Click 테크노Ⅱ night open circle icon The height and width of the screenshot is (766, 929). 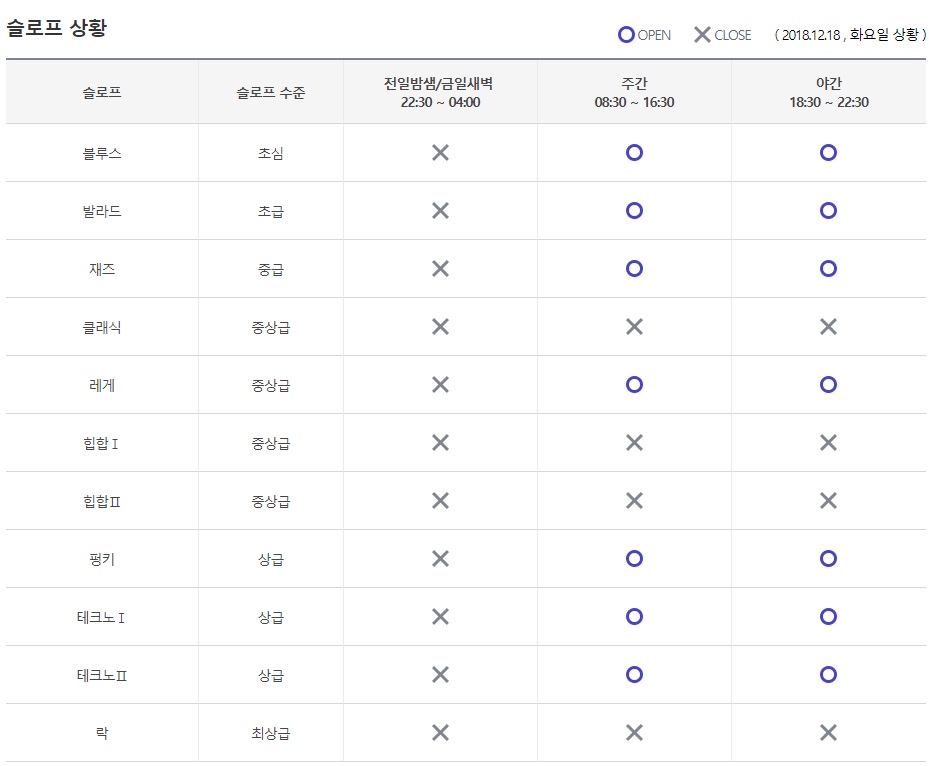pyautogui.click(x=828, y=675)
